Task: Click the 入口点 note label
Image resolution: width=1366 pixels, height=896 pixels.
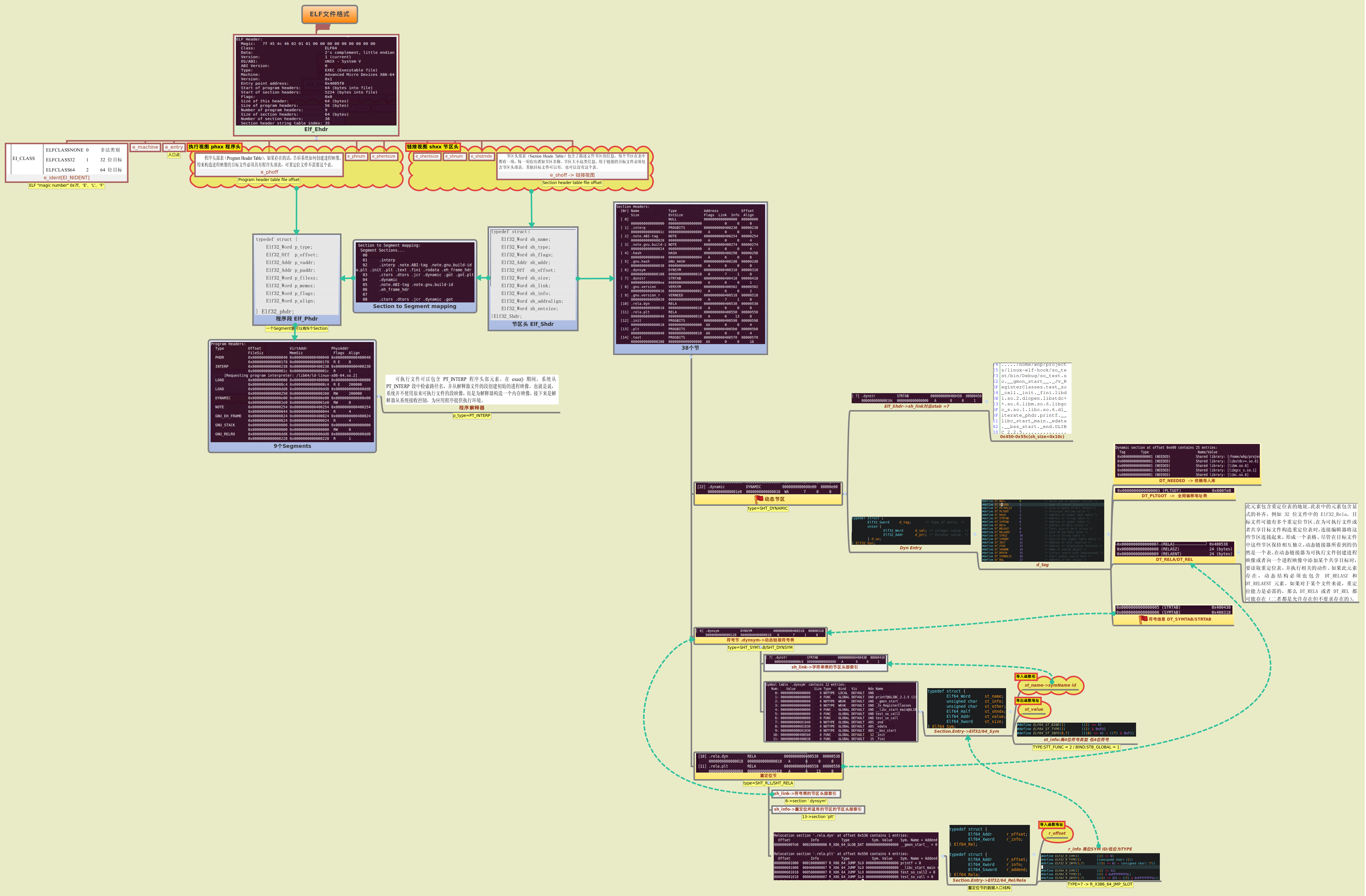Action: (x=174, y=155)
